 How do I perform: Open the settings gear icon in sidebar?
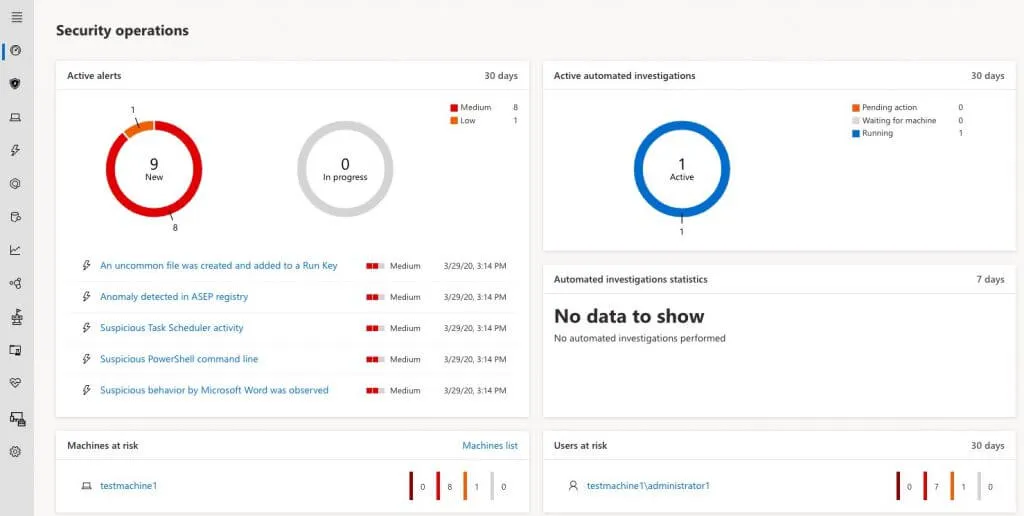point(16,451)
